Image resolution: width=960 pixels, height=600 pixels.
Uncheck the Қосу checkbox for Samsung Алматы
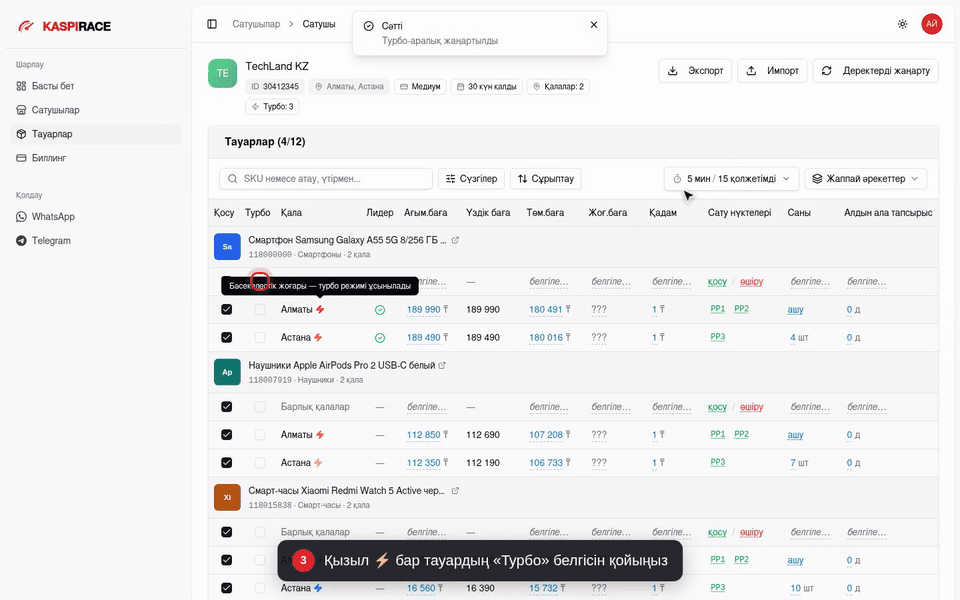227,310
